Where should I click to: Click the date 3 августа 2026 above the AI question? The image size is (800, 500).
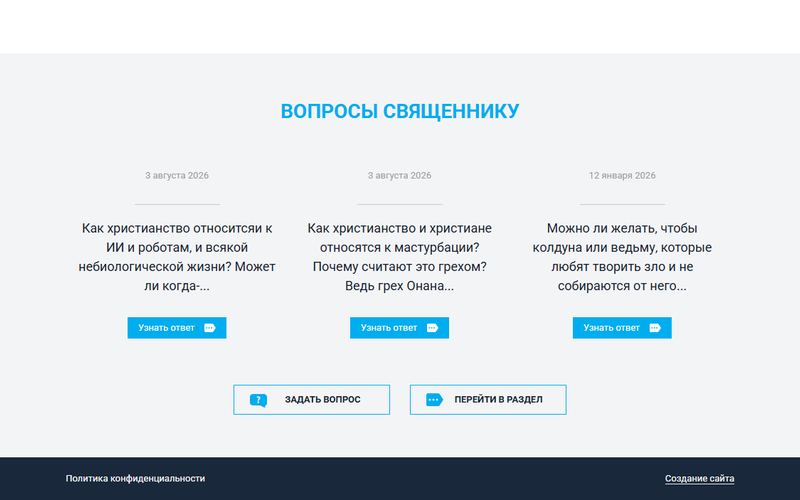pos(177,176)
